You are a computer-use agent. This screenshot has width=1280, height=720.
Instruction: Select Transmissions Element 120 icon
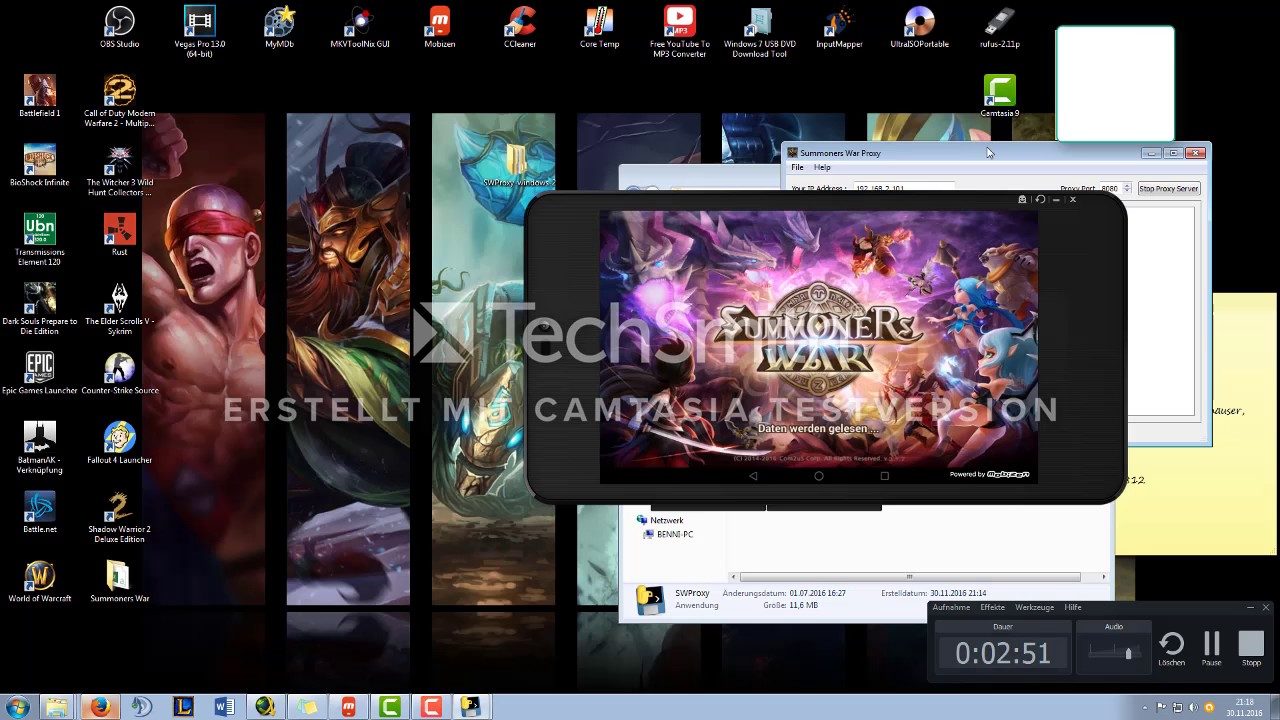[40, 239]
